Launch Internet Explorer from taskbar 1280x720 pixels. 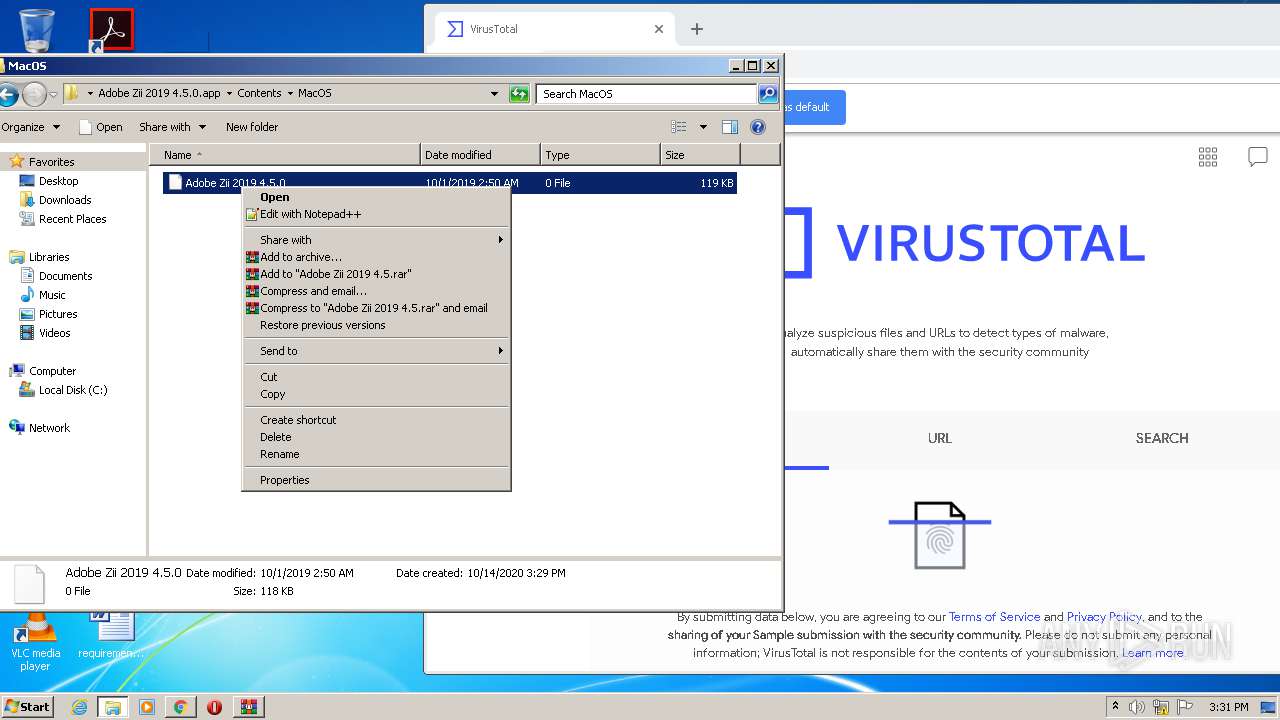[79, 707]
